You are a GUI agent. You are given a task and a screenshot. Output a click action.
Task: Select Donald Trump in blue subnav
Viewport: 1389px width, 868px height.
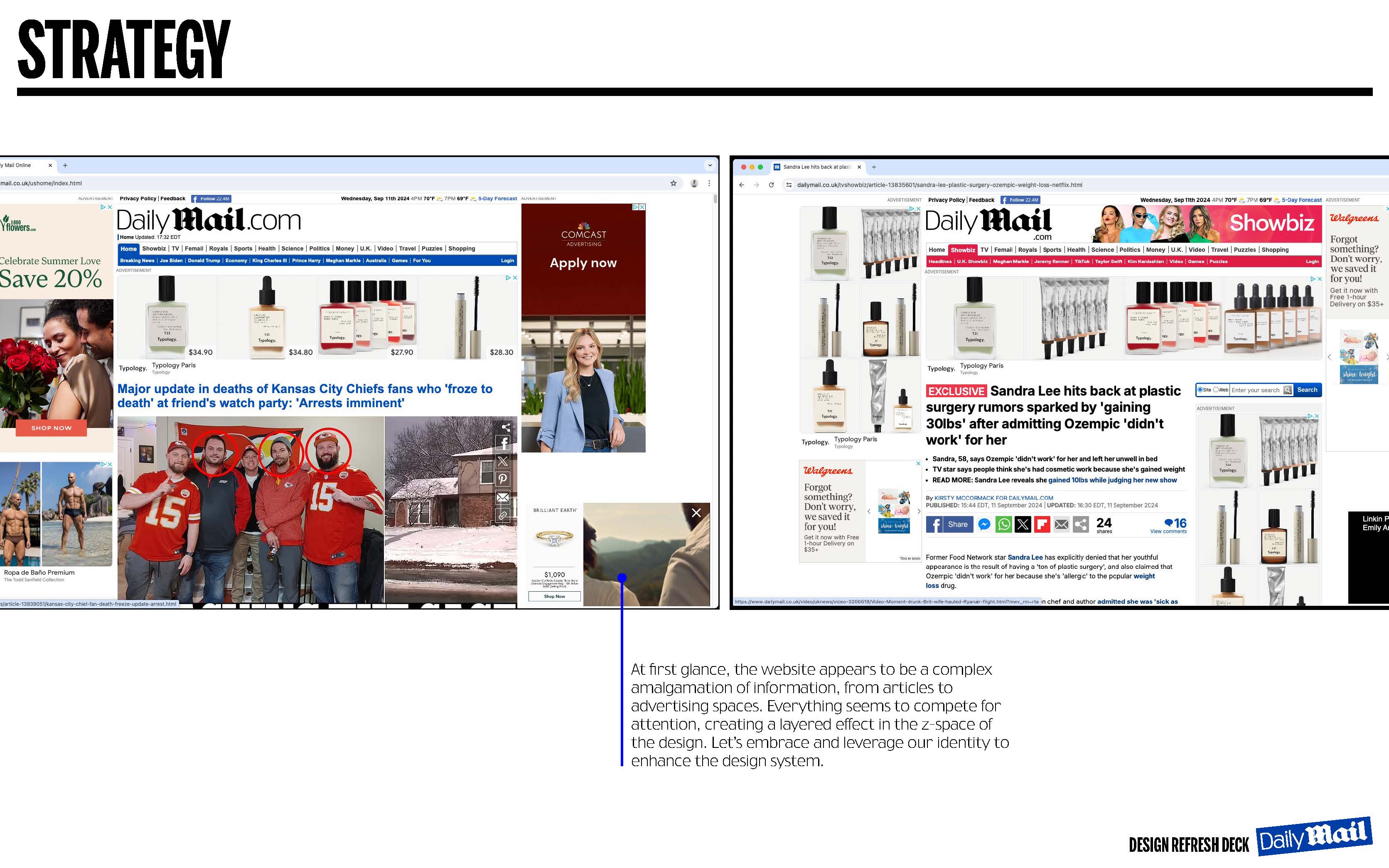pos(204,261)
